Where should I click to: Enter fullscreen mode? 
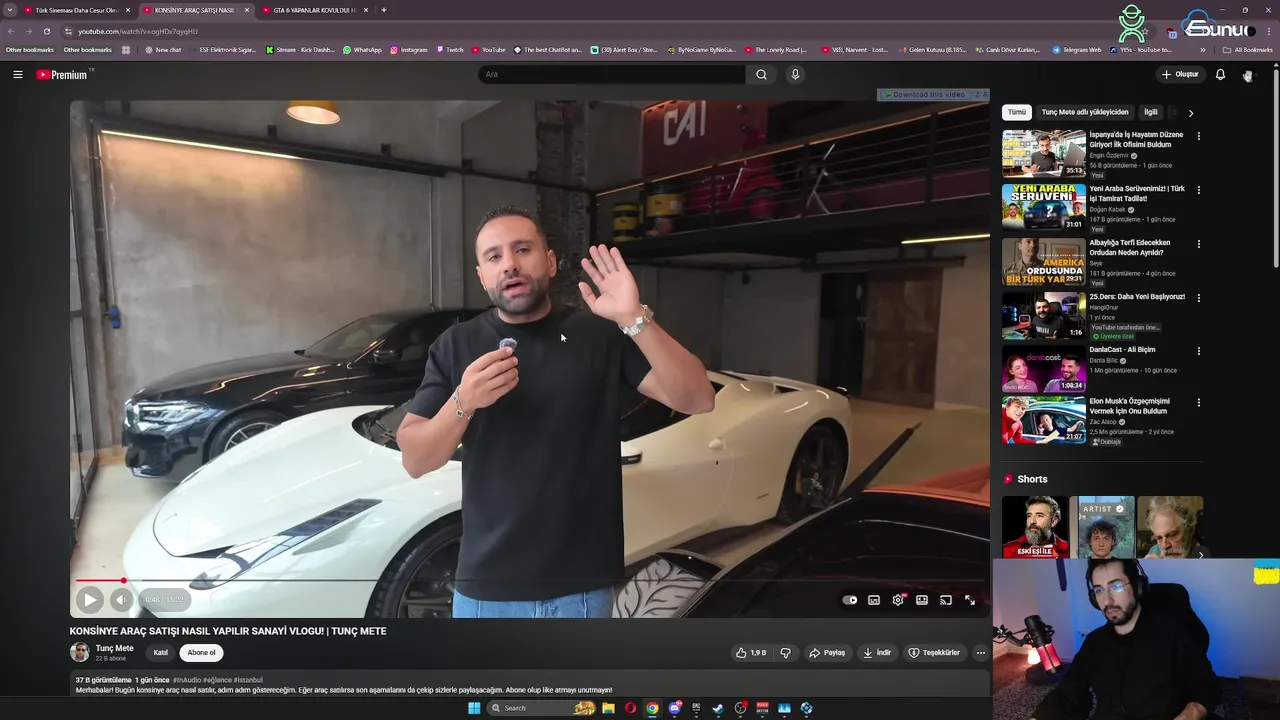point(970,600)
